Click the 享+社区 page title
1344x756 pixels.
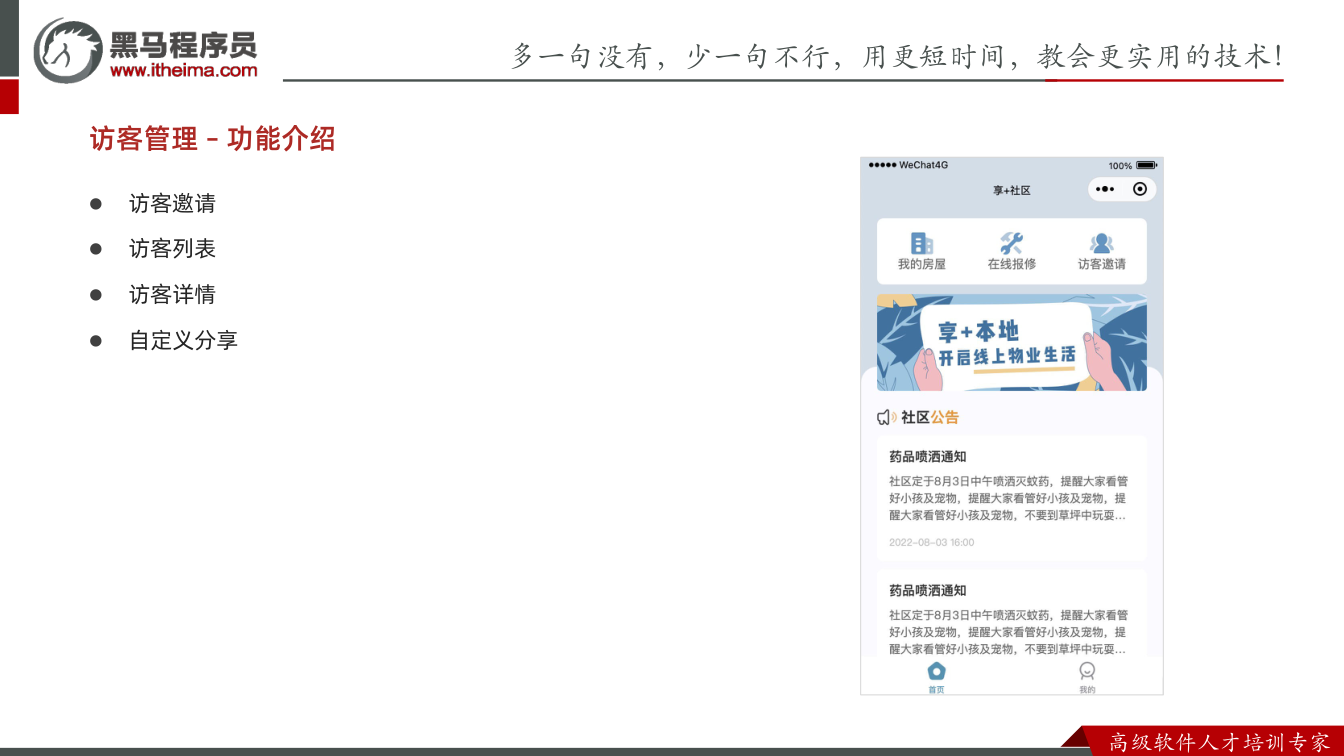[1011, 190]
